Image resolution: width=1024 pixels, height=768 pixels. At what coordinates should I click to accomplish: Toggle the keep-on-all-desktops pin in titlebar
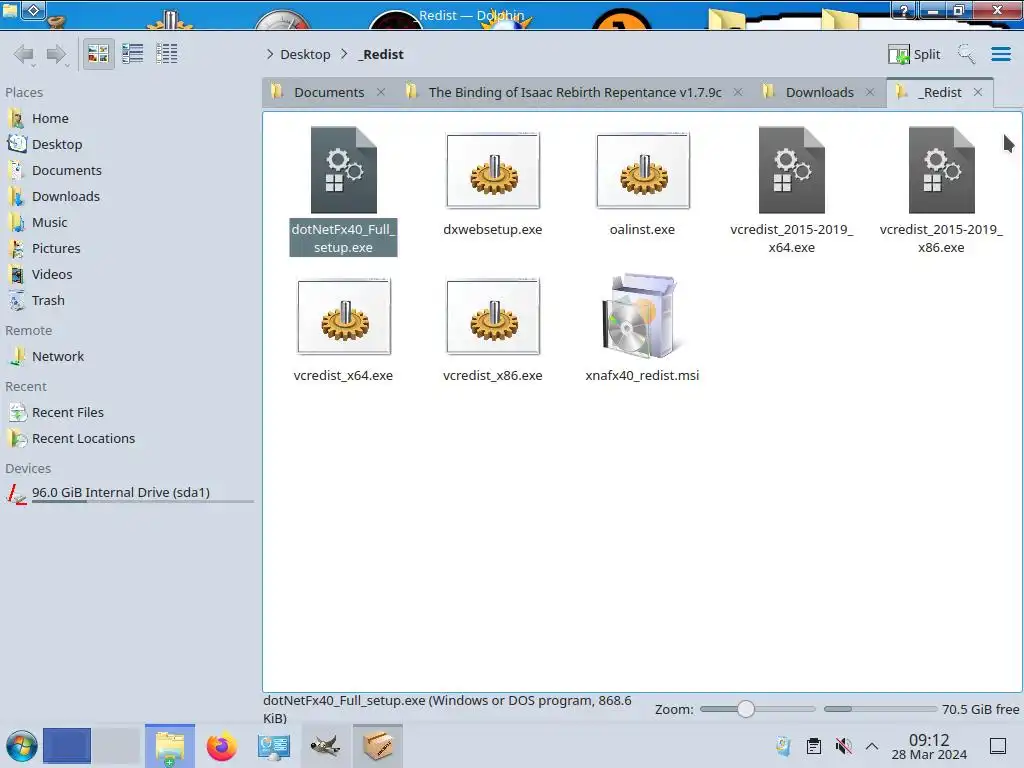pyautogui.click(x=34, y=10)
